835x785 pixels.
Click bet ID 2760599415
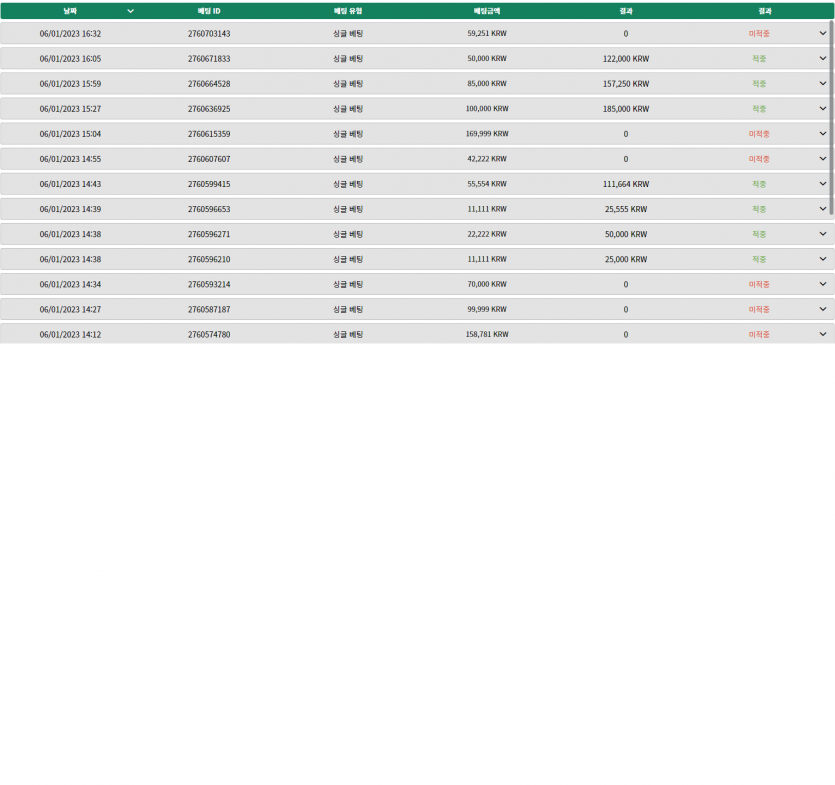coord(209,184)
